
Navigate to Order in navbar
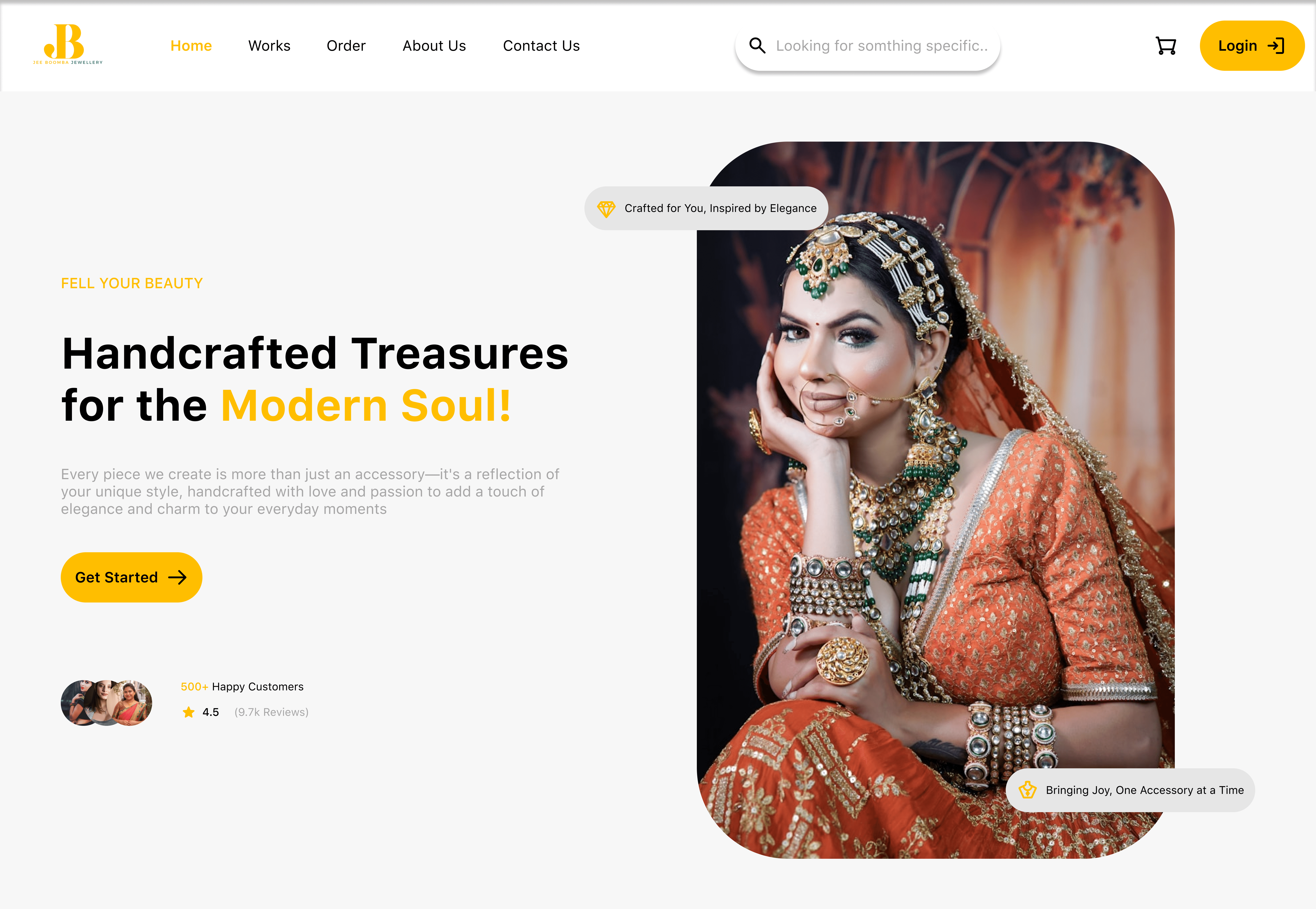tap(346, 45)
